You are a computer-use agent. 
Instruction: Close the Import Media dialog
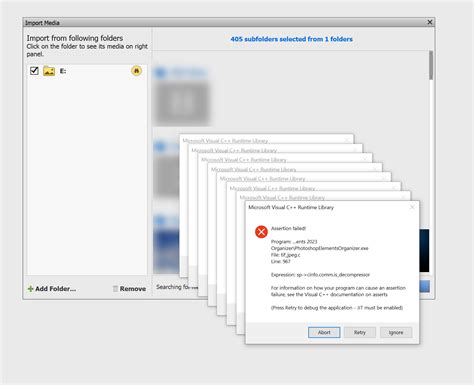430,22
